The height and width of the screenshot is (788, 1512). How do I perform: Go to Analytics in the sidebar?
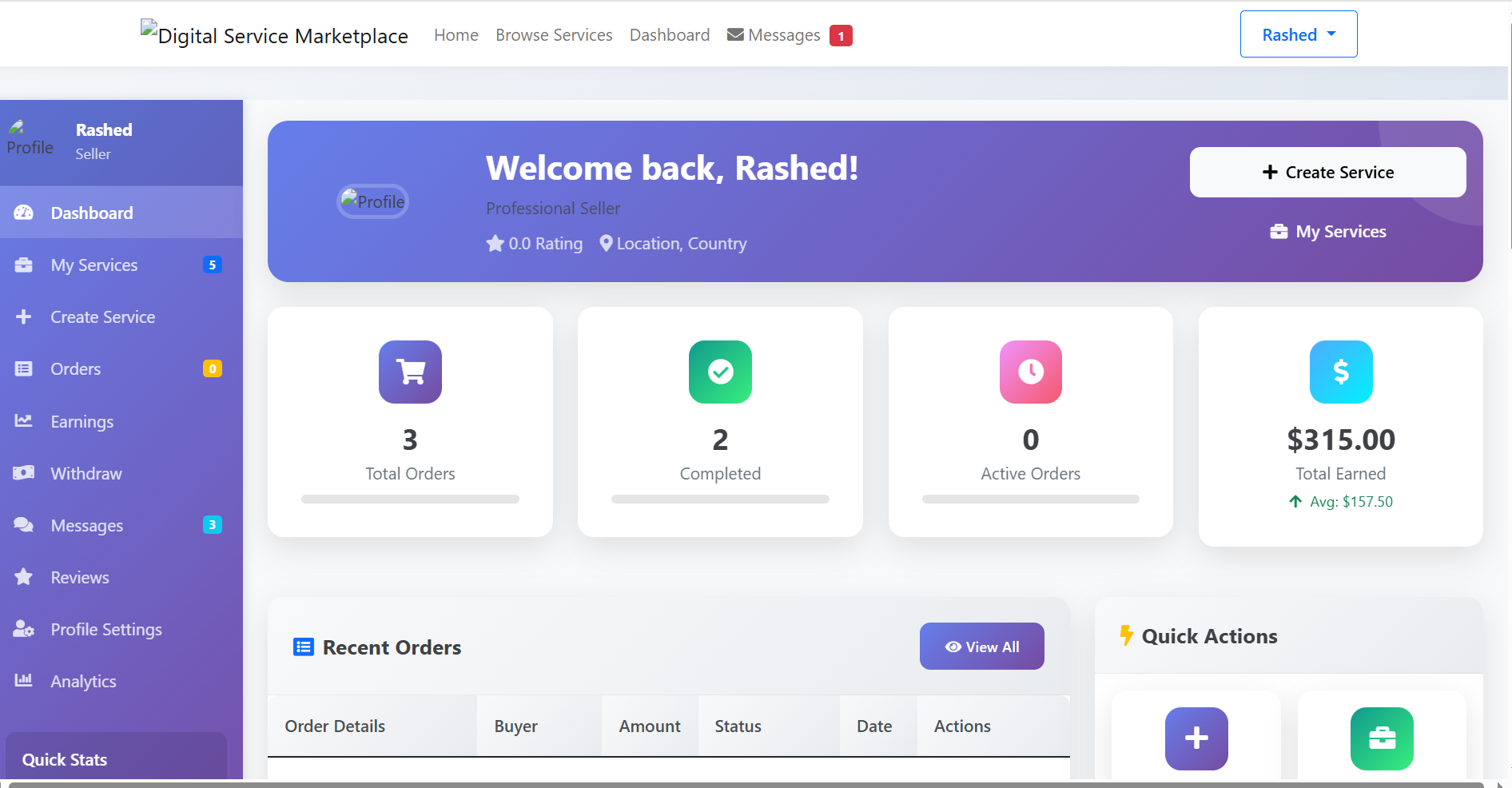tap(83, 681)
